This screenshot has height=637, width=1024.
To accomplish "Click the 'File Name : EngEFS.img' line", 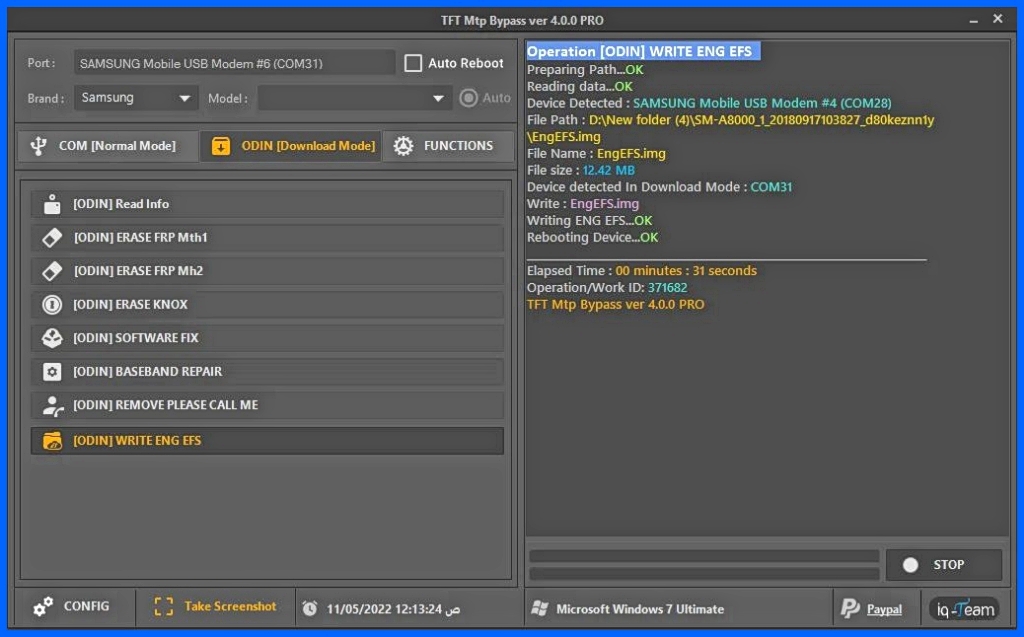I will pos(596,154).
